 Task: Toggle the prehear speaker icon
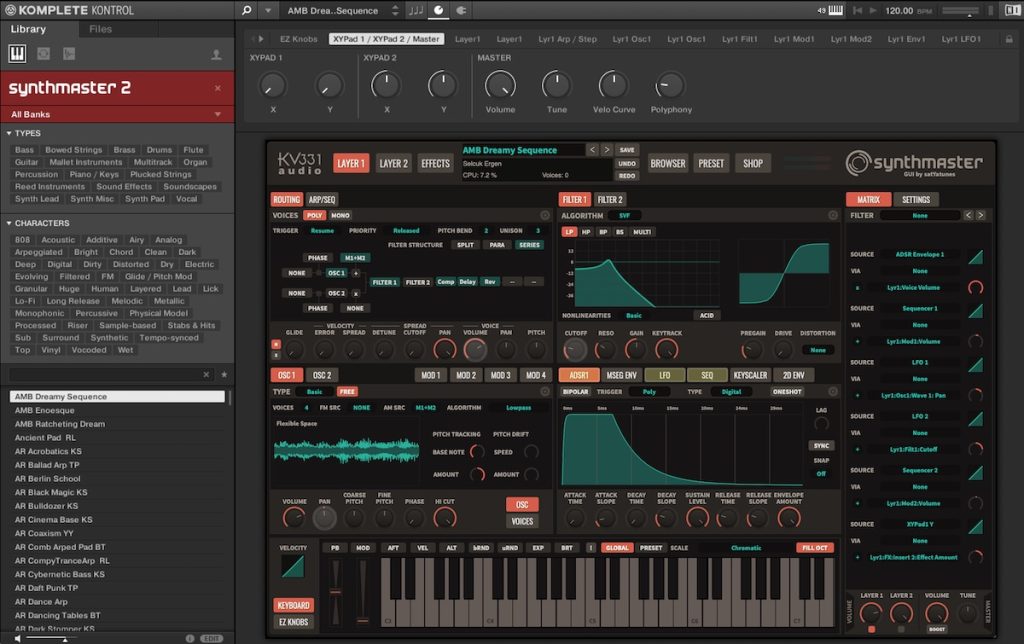click(18, 638)
